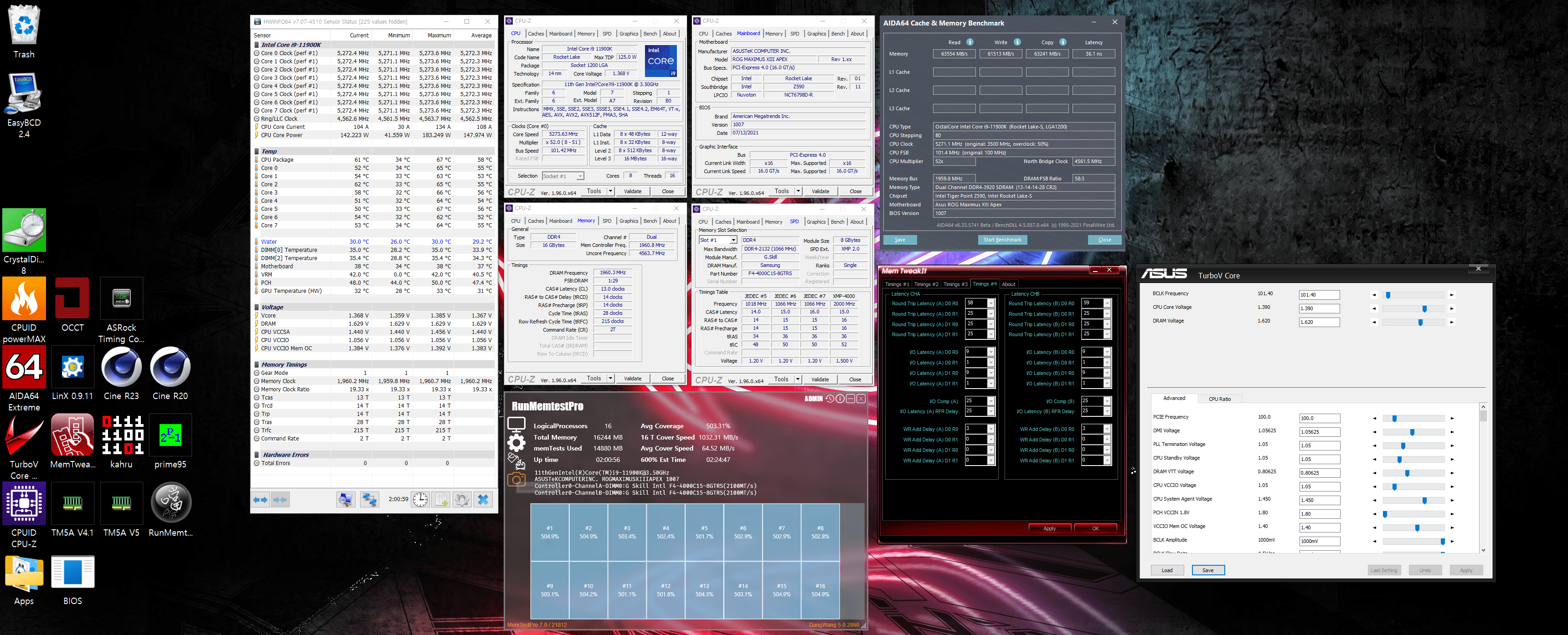This screenshot has width=1568, height=635.
Task: Open HWiNFO network monitors icon
Action: pos(370,499)
